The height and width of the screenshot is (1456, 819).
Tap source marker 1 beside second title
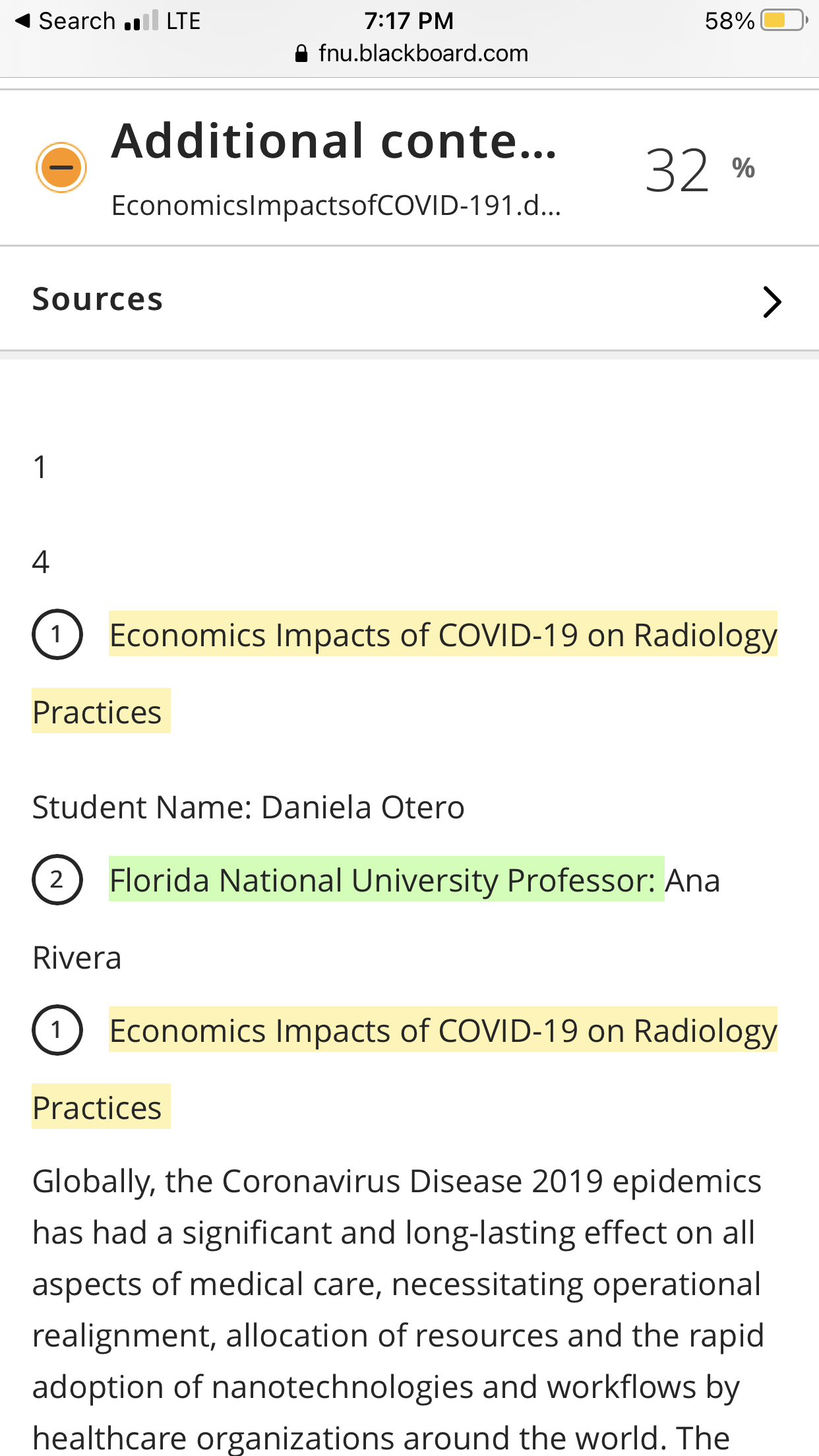click(57, 1030)
